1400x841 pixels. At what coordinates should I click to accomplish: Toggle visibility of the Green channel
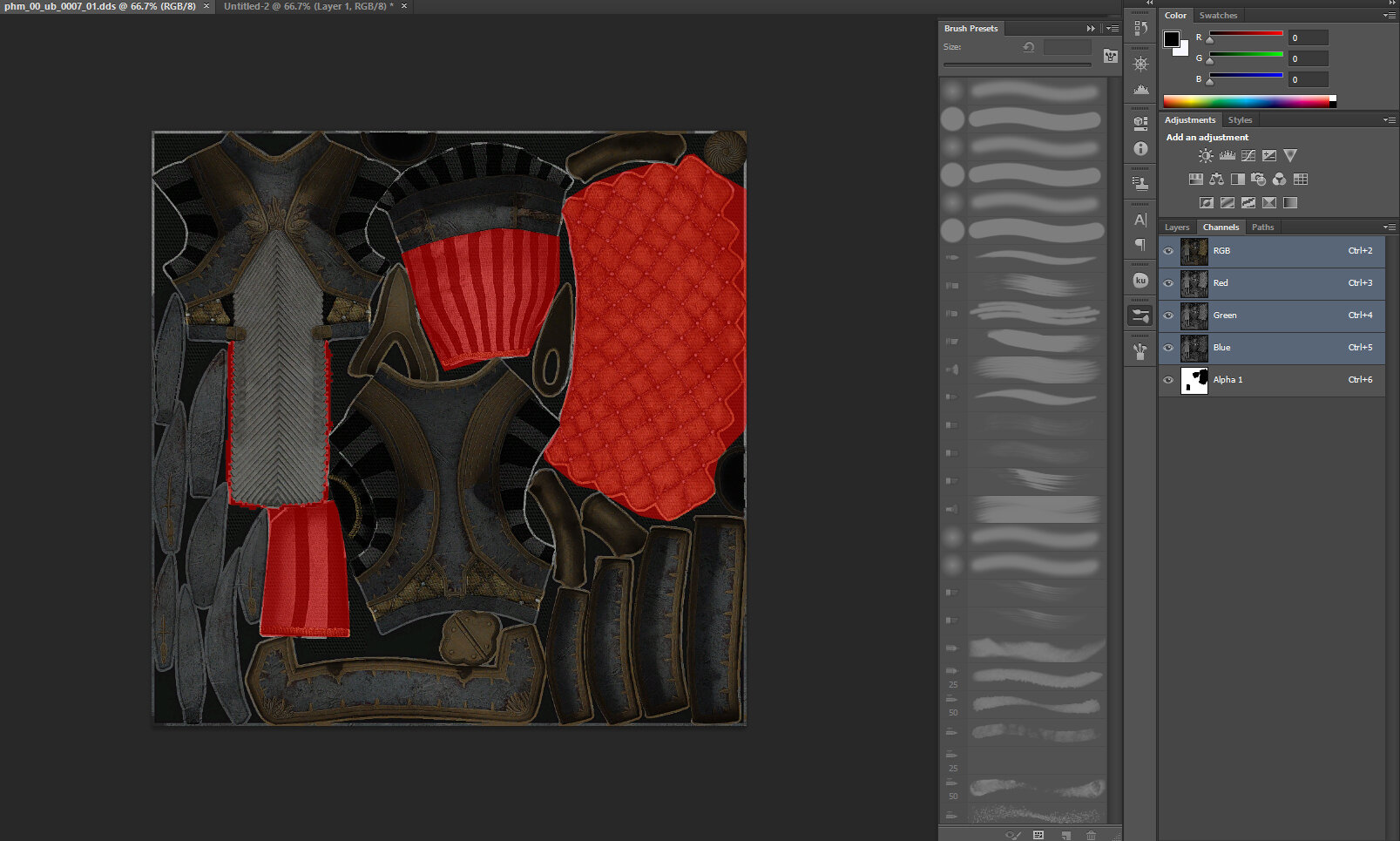tap(1168, 315)
